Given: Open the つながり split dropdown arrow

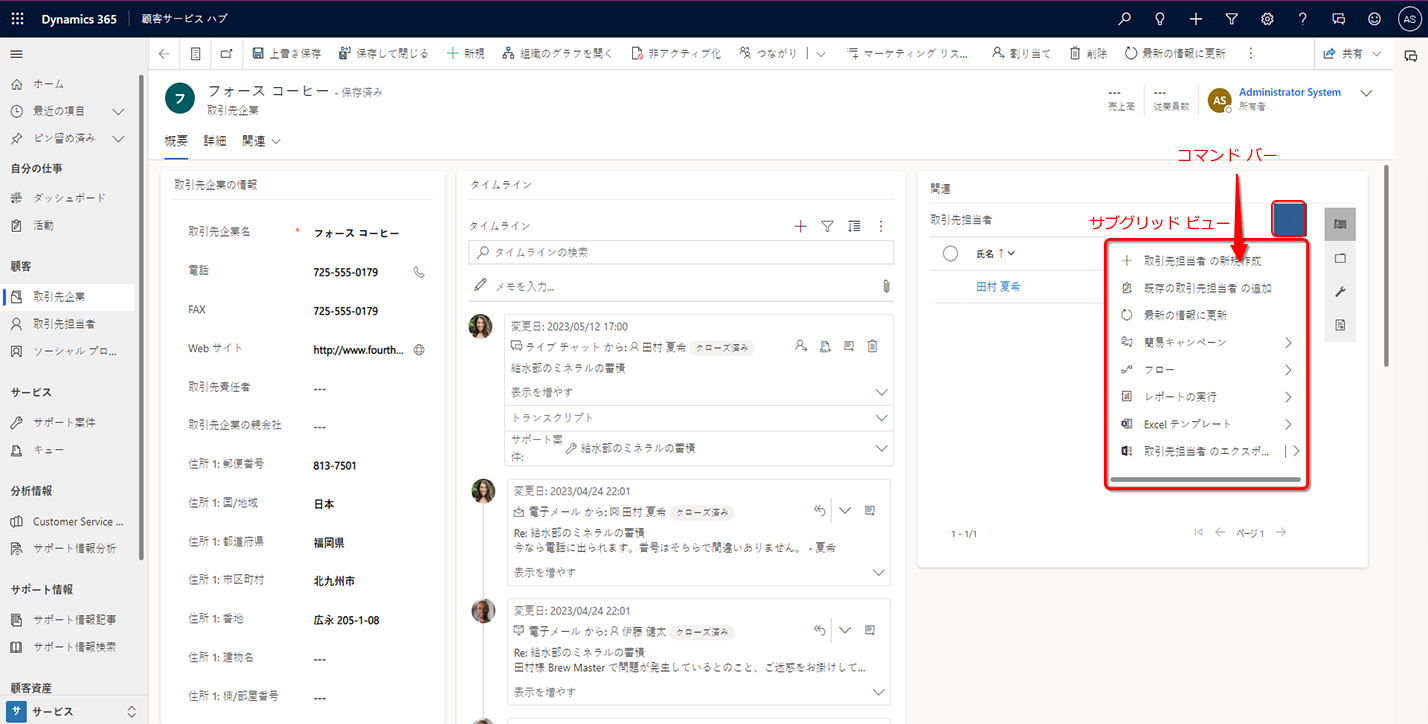Looking at the screenshot, I should pos(821,54).
